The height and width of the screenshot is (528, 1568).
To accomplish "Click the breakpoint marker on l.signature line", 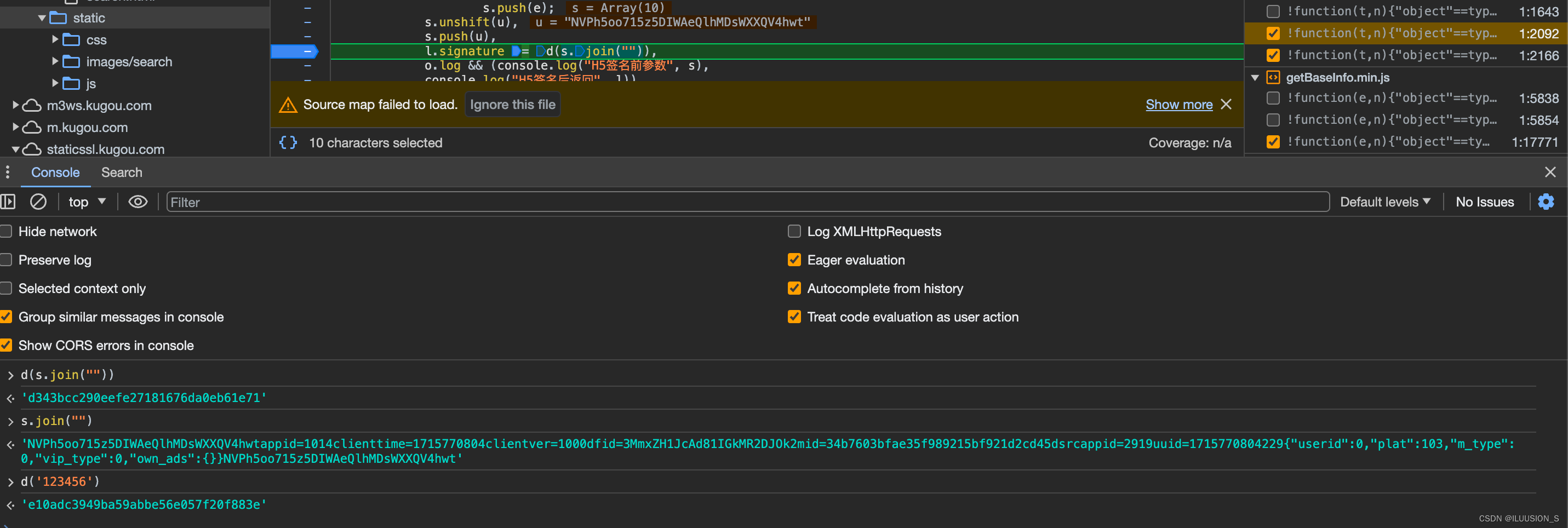I will (294, 51).
